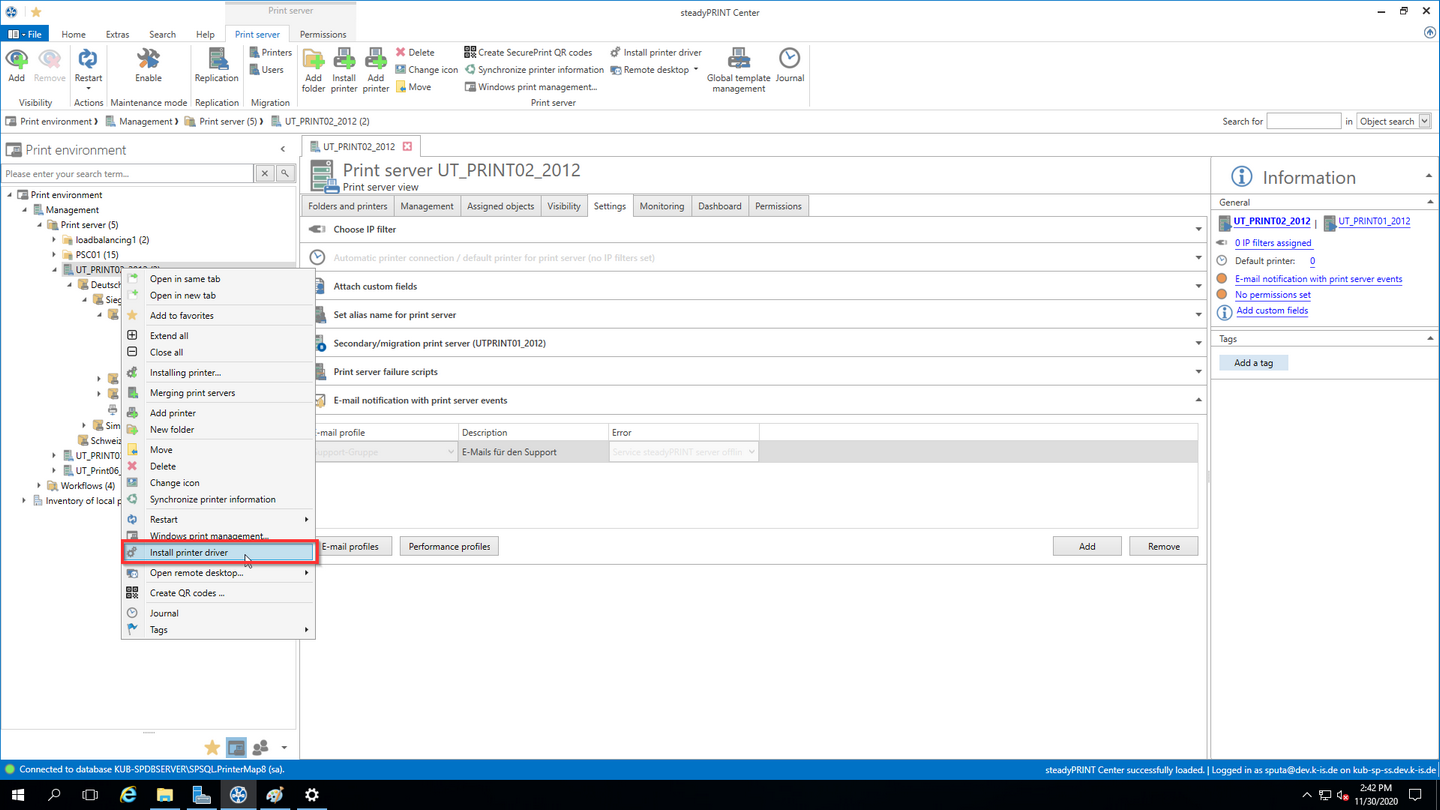Click Install printer driver in ribbon
Viewport: 1440px width, 810px height.
tap(656, 52)
